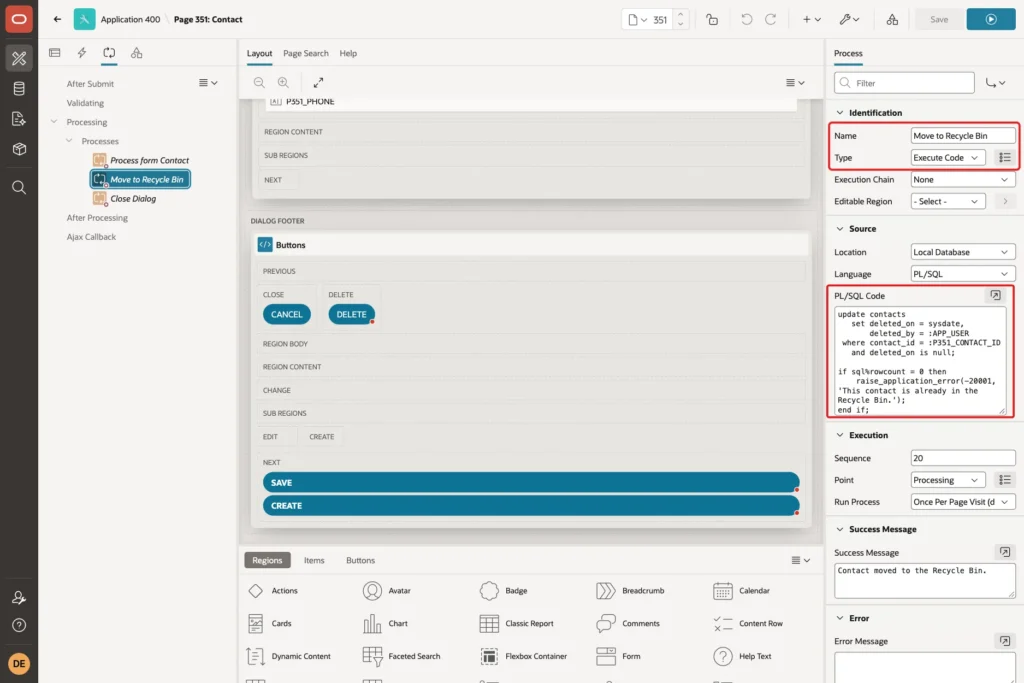Collapse the Identification section

point(840,112)
